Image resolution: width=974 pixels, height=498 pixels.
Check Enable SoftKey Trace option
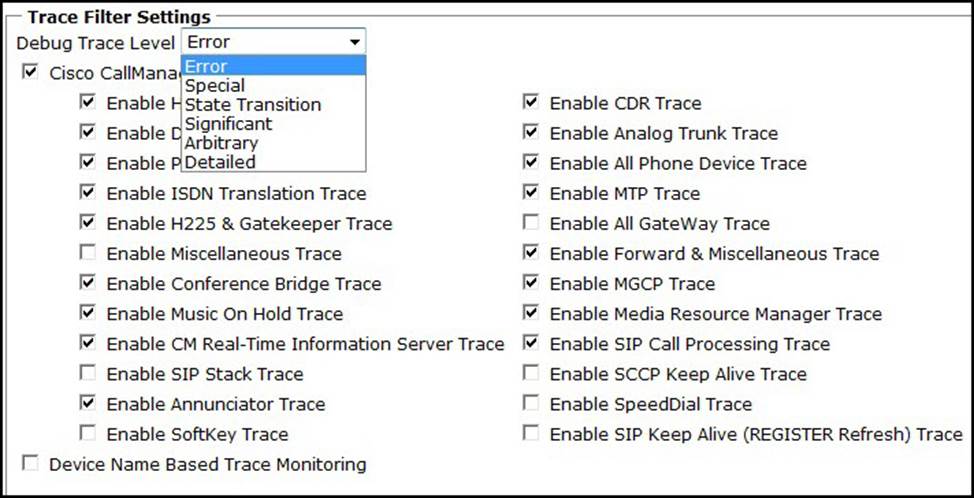pos(88,434)
